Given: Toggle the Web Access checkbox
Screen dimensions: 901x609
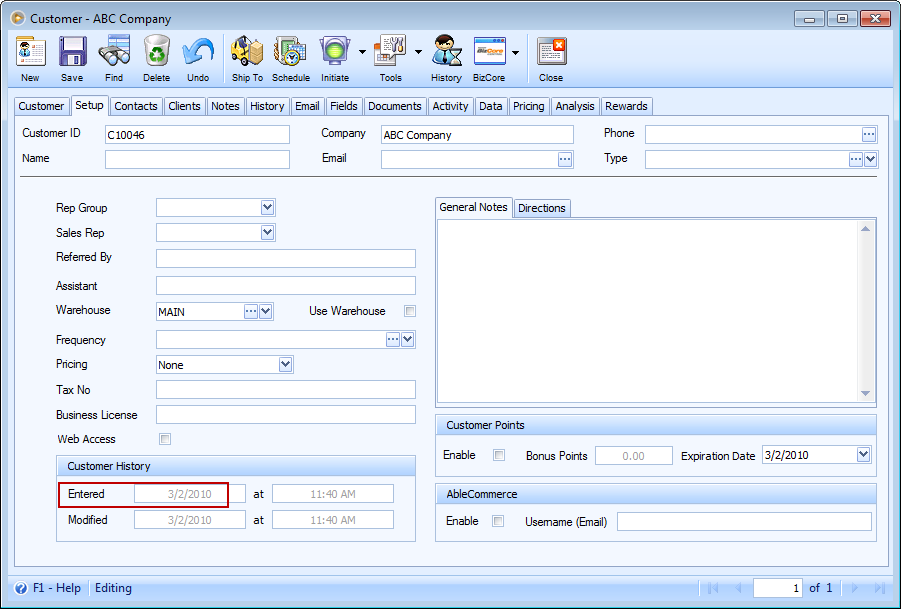Looking at the screenshot, I should [x=165, y=439].
